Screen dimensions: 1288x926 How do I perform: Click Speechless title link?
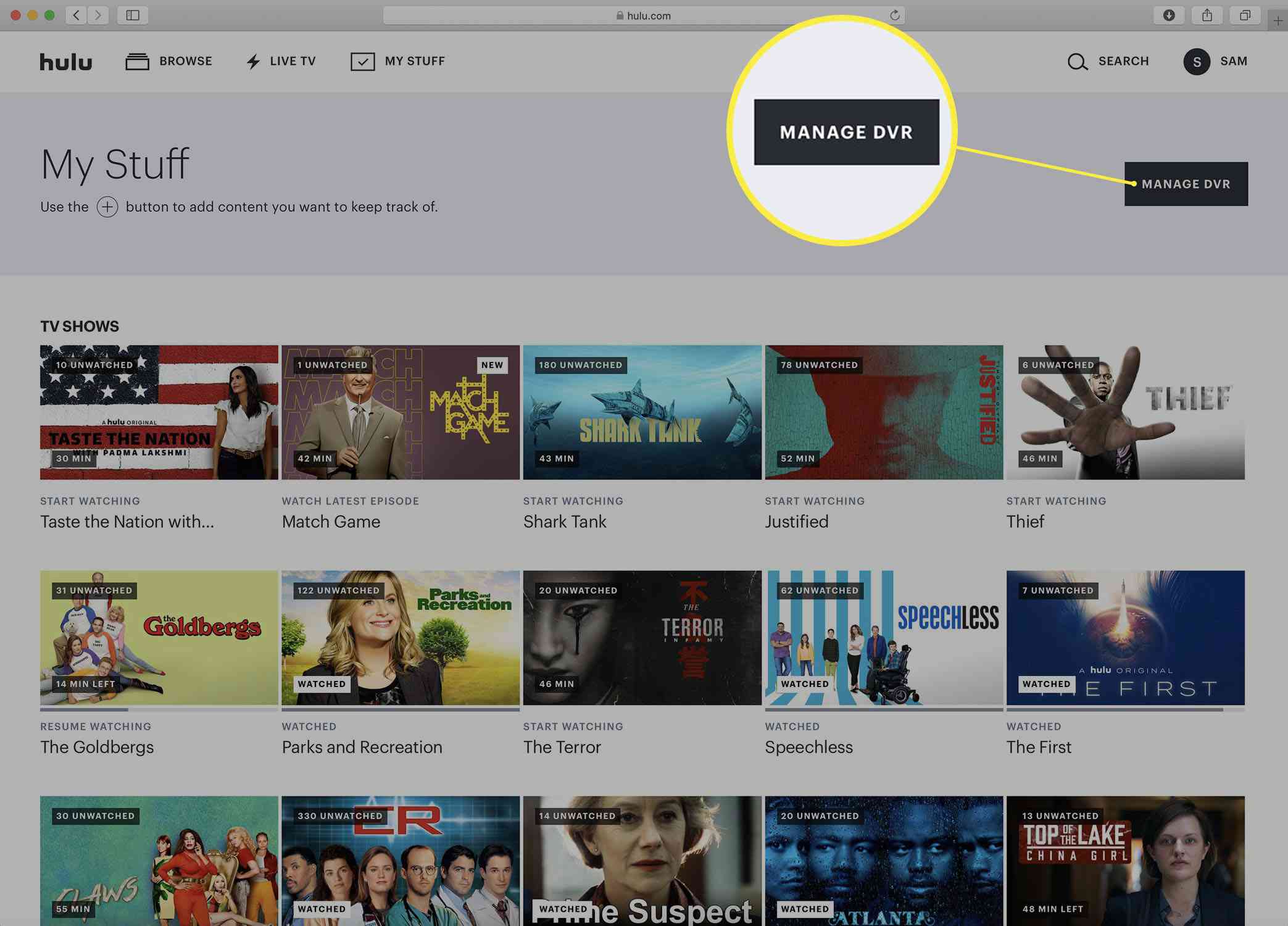(x=809, y=747)
